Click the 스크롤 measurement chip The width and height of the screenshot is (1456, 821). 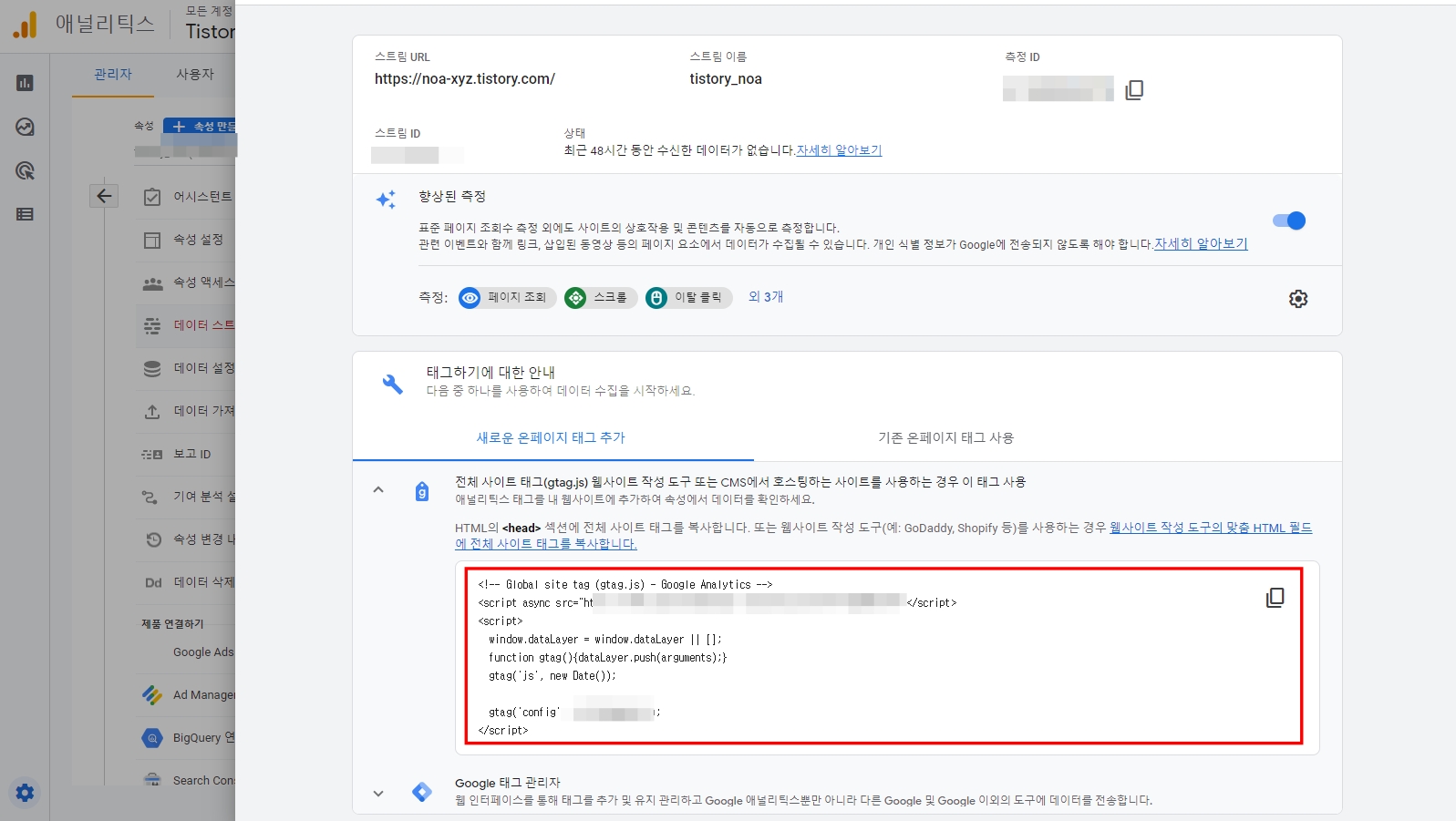[600, 298]
